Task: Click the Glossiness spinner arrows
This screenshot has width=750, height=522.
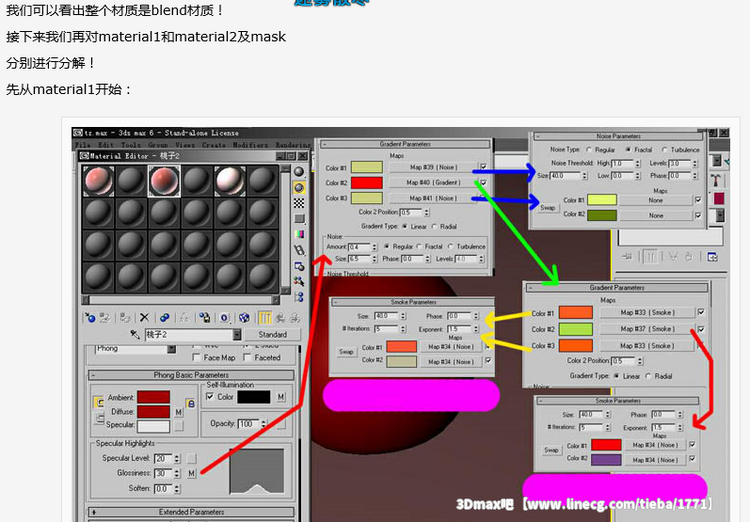Action: [x=177, y=473]
